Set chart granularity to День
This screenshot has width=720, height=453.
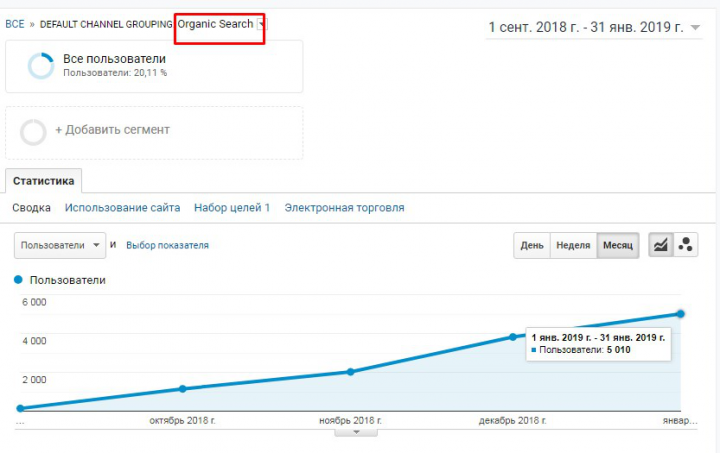coord(532,246)
